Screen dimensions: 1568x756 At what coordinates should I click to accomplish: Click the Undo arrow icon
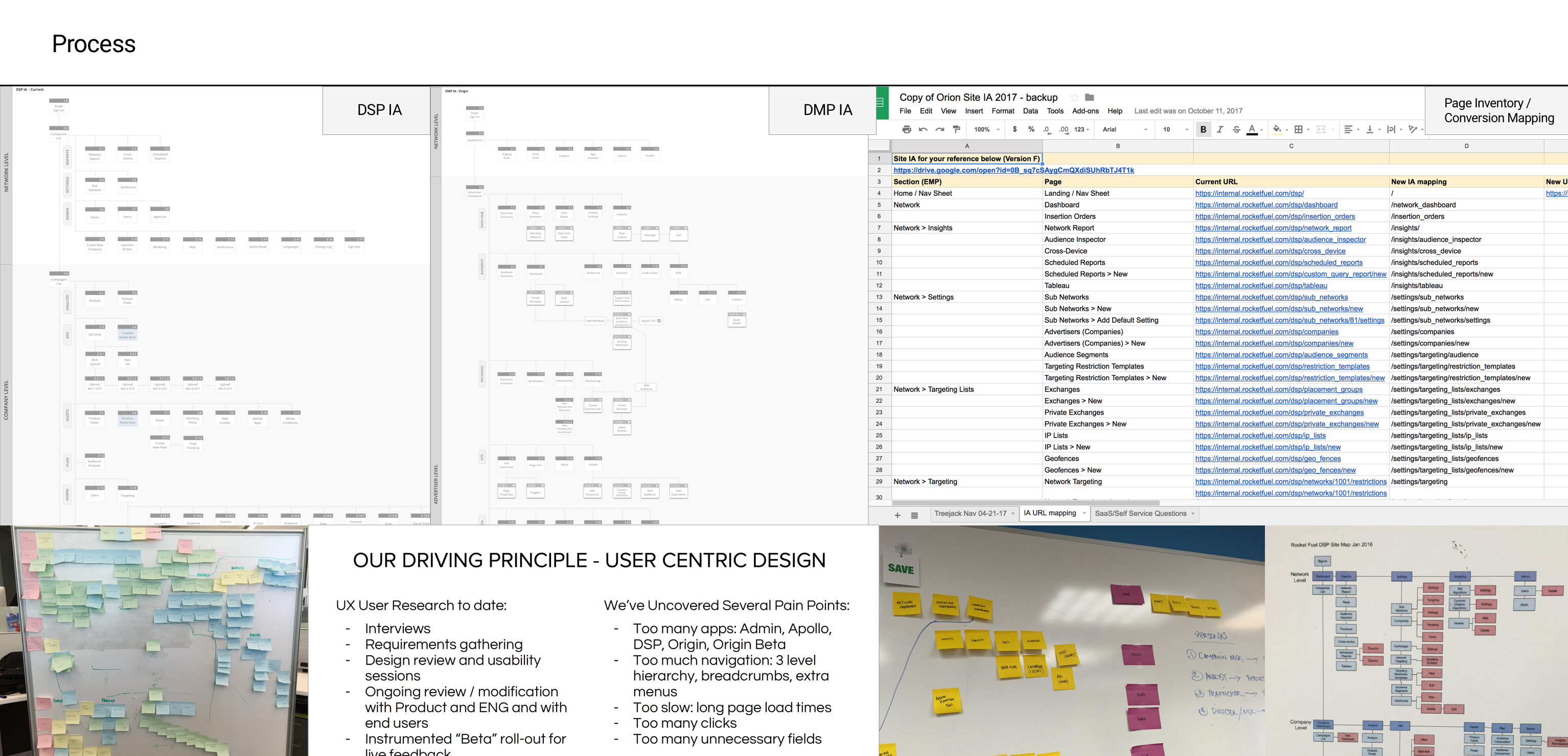pos(923,129)
